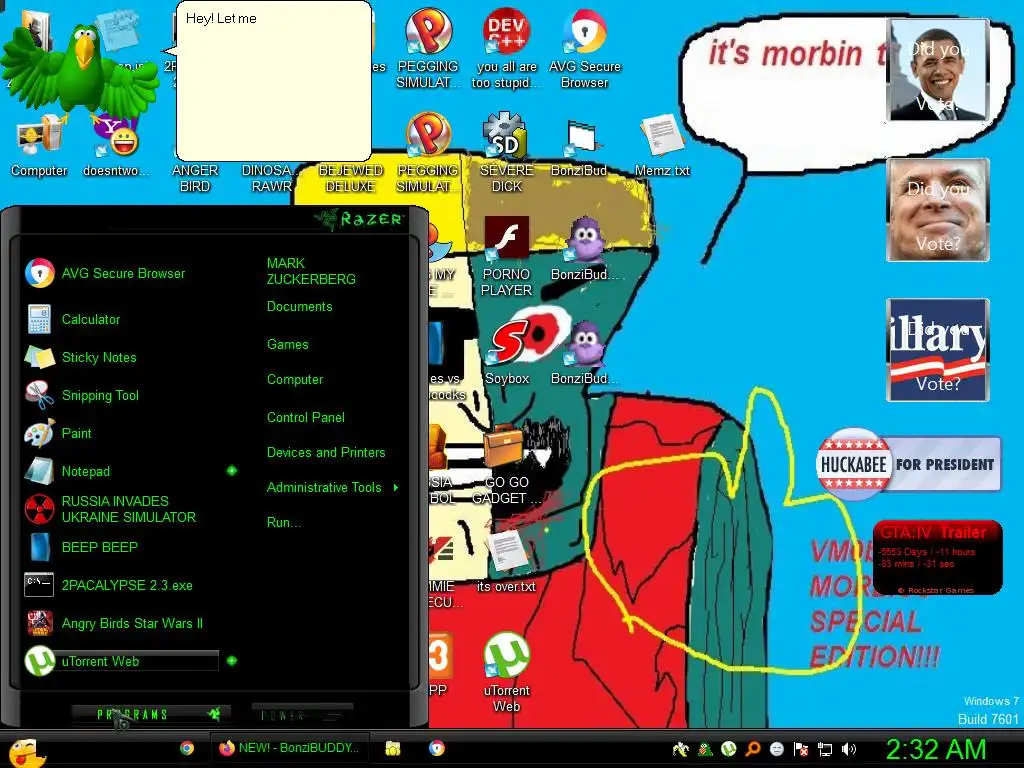Click the GTA:IV Trailer countdown gadget
This screenshot has width=1024, height=768.
coord(937,557)
